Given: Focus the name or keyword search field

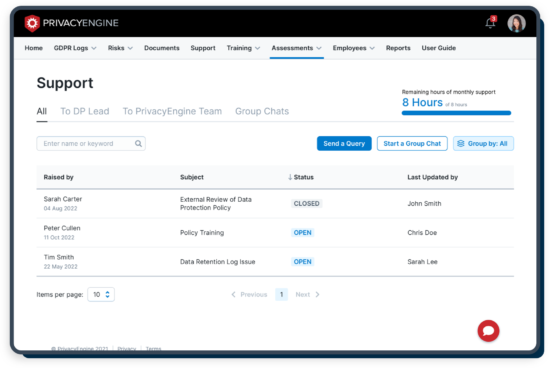Looking at the screenshot, I should [x=91, y=143].
